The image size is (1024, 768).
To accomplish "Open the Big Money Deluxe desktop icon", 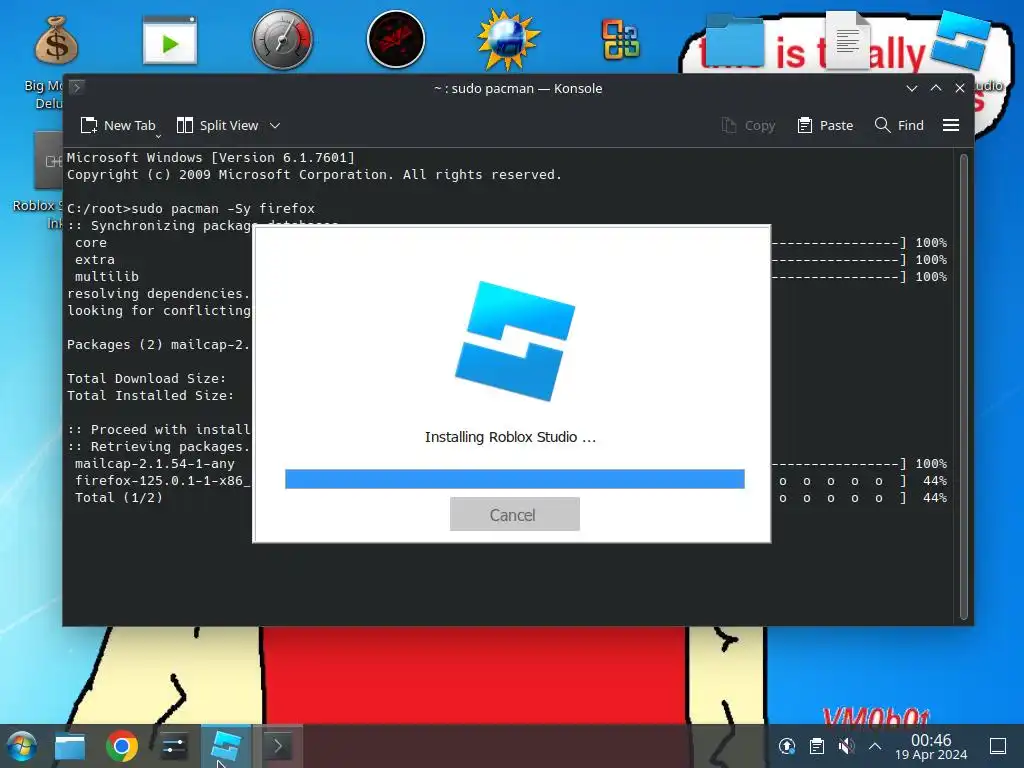I will pyautogui.click(x=56, y=40).
